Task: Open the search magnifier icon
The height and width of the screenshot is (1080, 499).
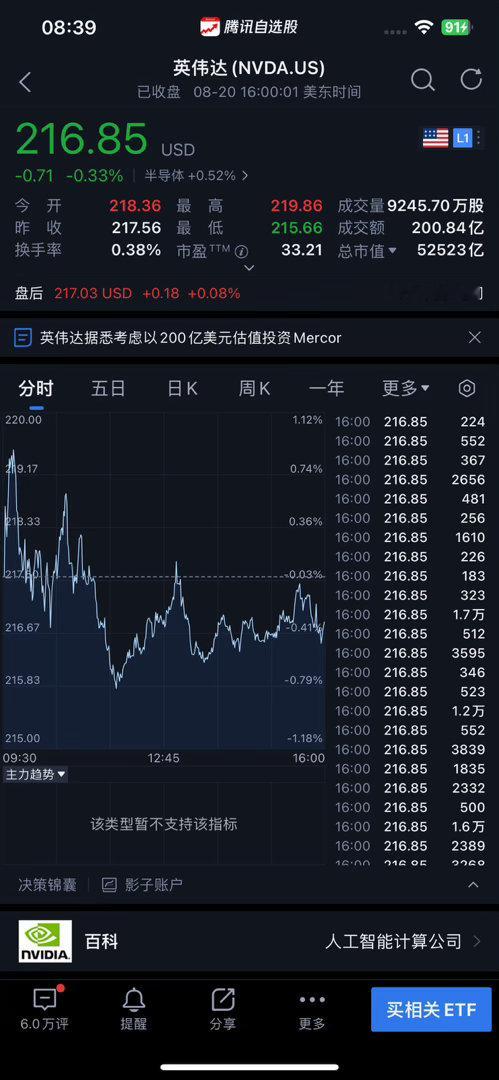Action: pos(422,81)
